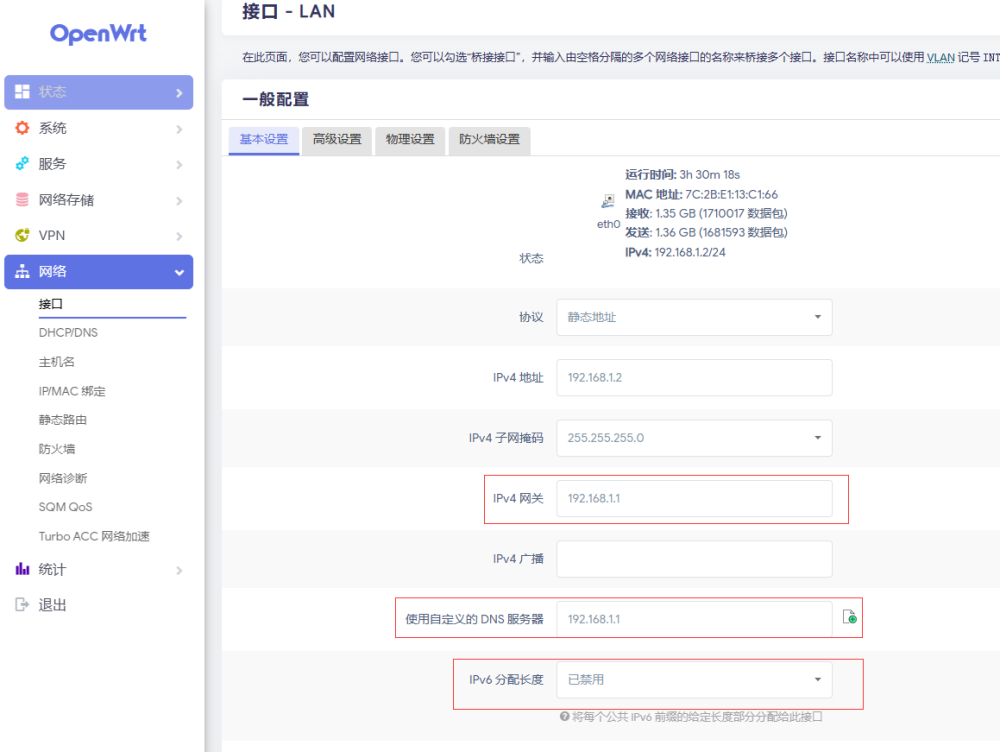Go to the 网络诊断 page
This screenshot has width=1000, height=752.
pos(62,478)
